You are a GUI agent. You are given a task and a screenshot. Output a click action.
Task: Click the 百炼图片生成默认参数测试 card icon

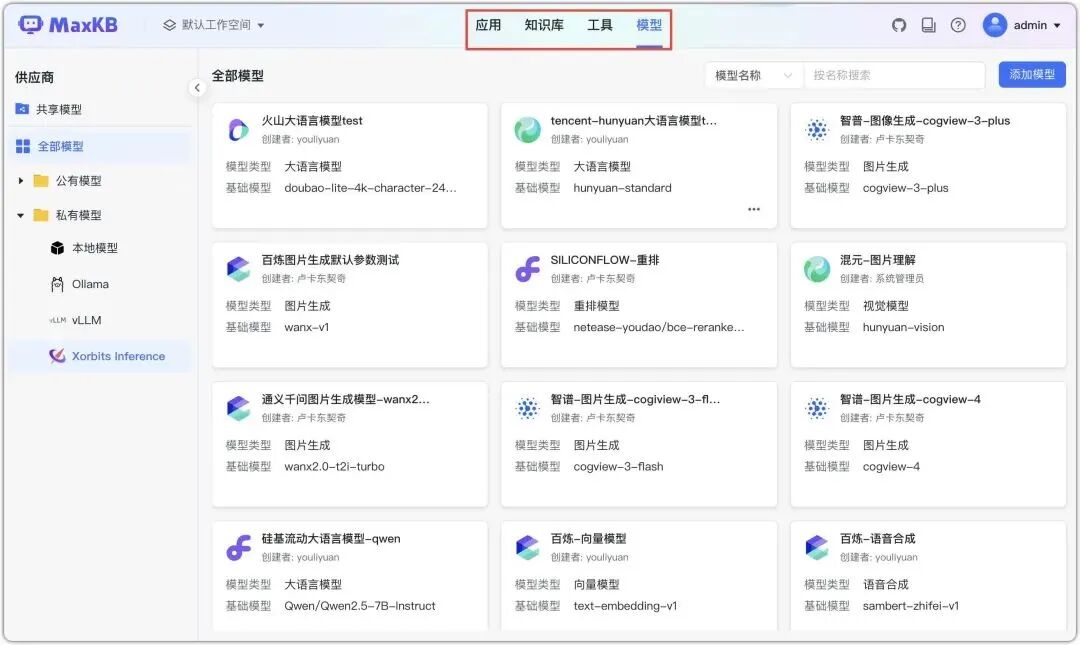pos(238,269)
